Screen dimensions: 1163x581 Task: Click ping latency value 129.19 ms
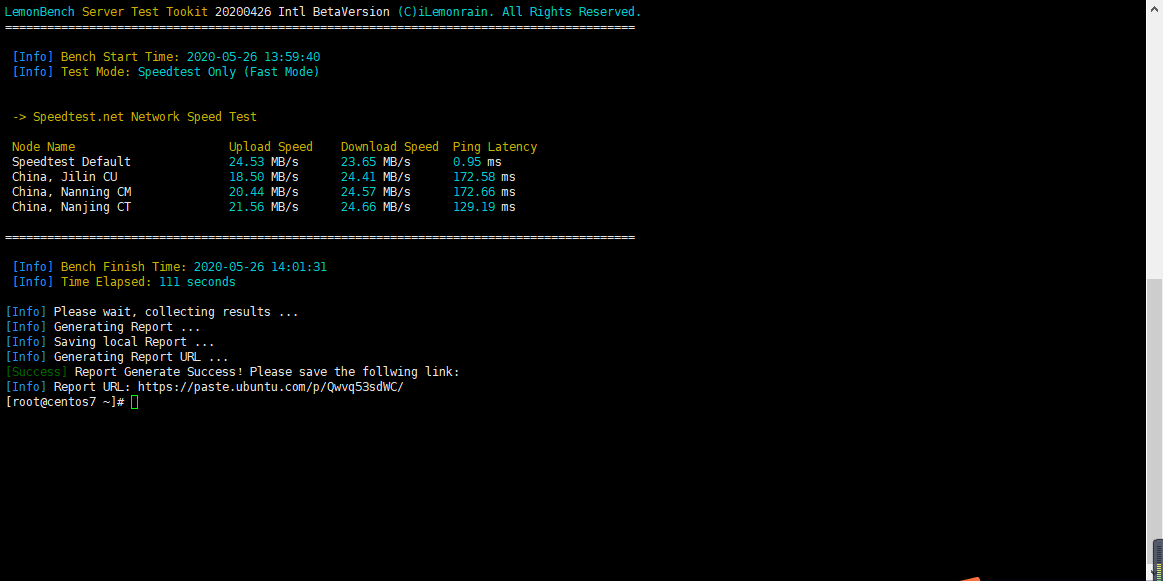(484, 206)
